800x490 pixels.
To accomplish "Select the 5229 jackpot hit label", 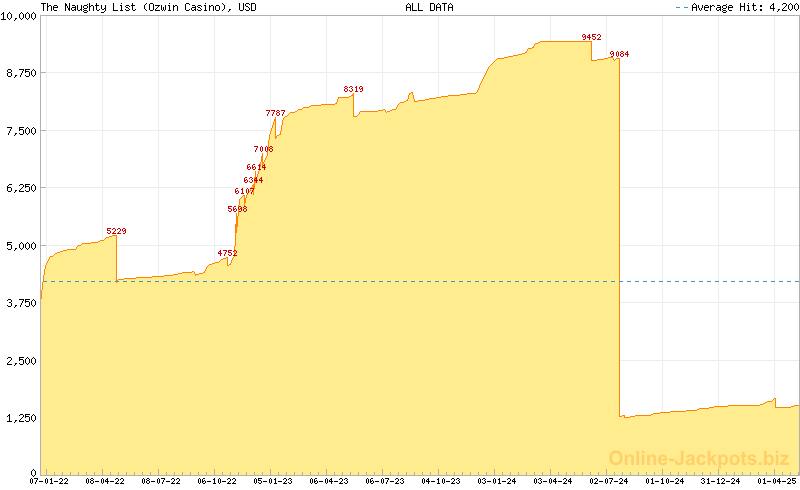I will pyautogui.click(x=116, y=231).
